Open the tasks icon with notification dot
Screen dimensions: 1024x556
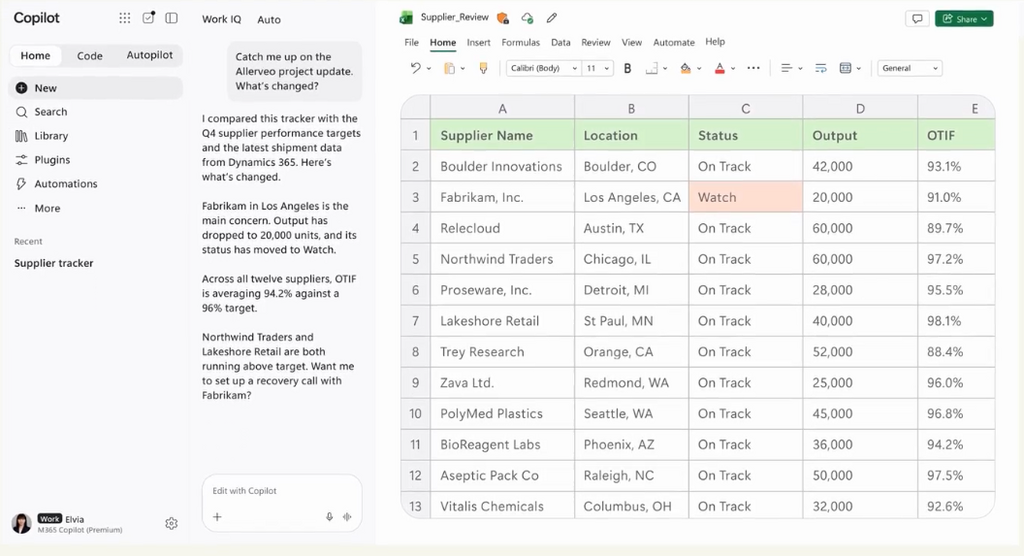coord(148,18)
